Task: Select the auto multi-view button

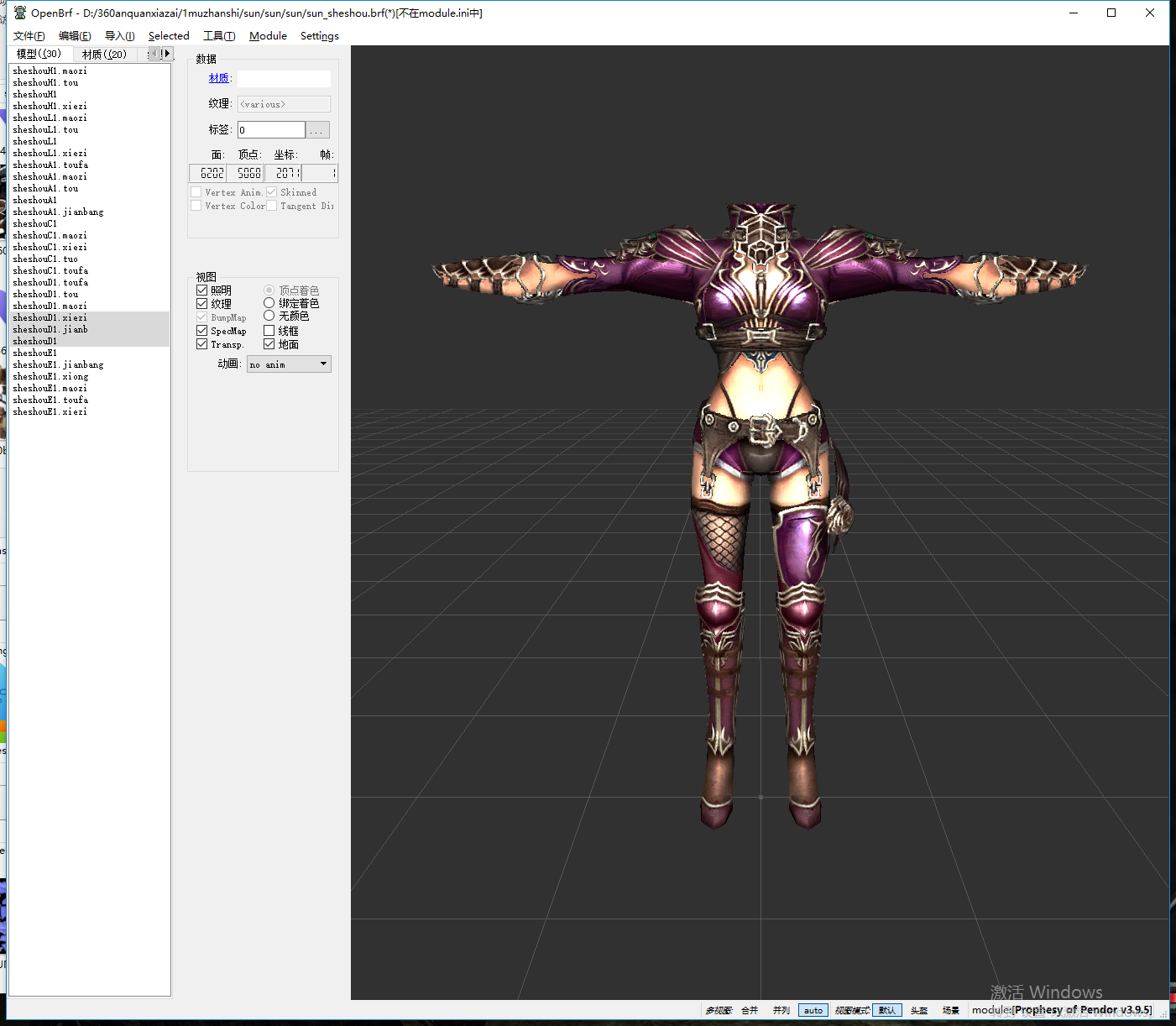Action: 813,1010
